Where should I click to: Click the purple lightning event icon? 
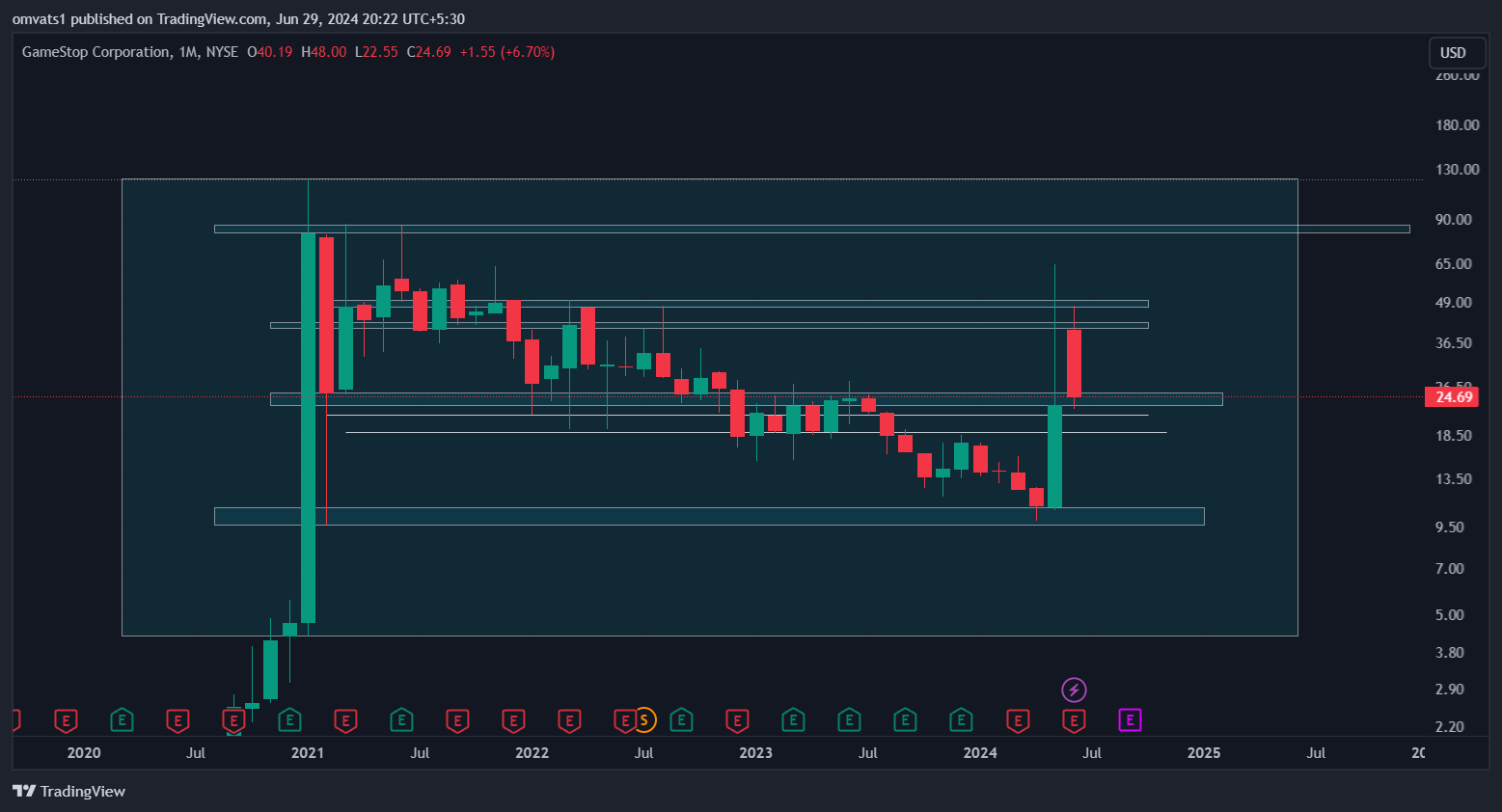(1074, 690)
